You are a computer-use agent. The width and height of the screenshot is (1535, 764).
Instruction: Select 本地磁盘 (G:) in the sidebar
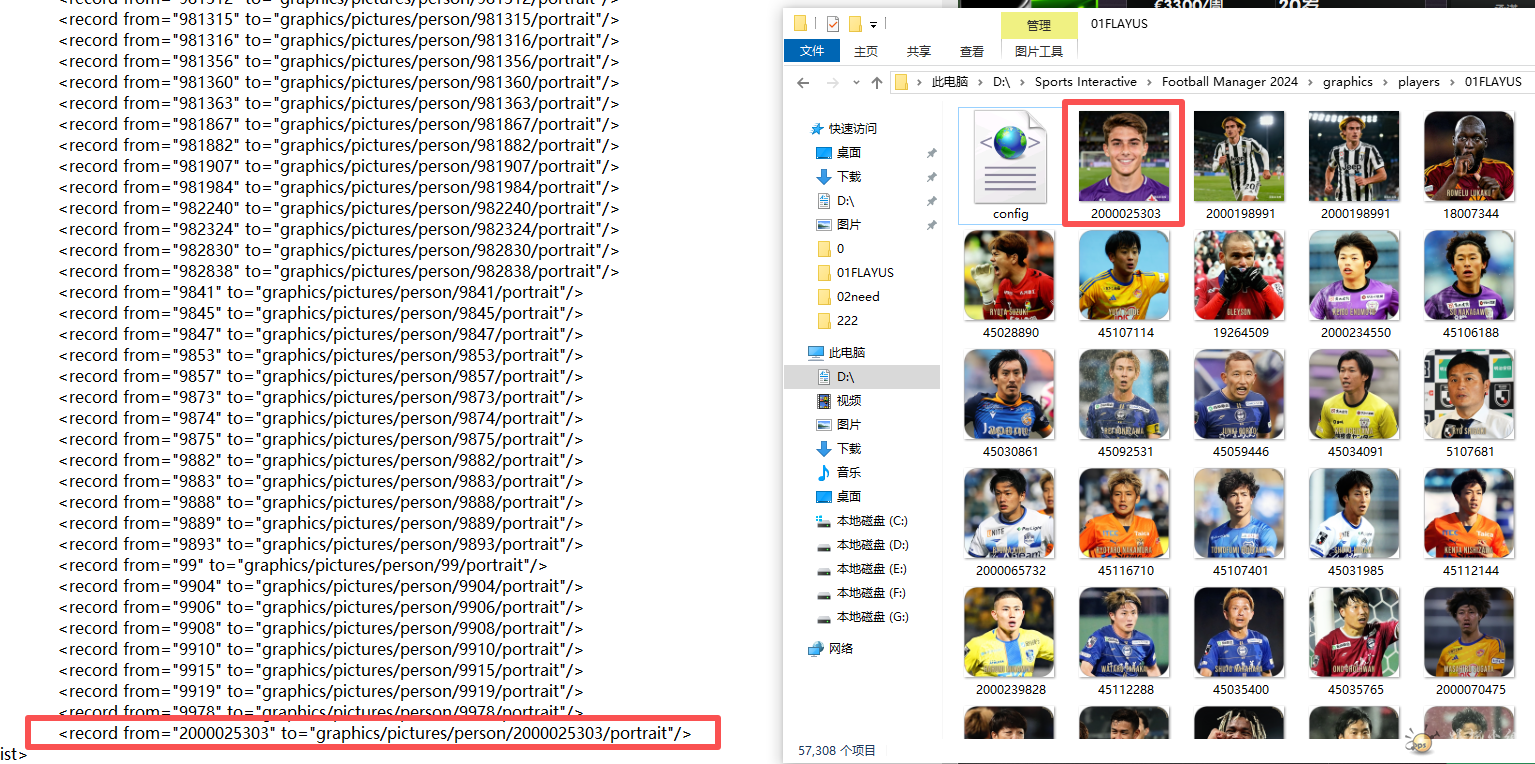coord(871,617)
